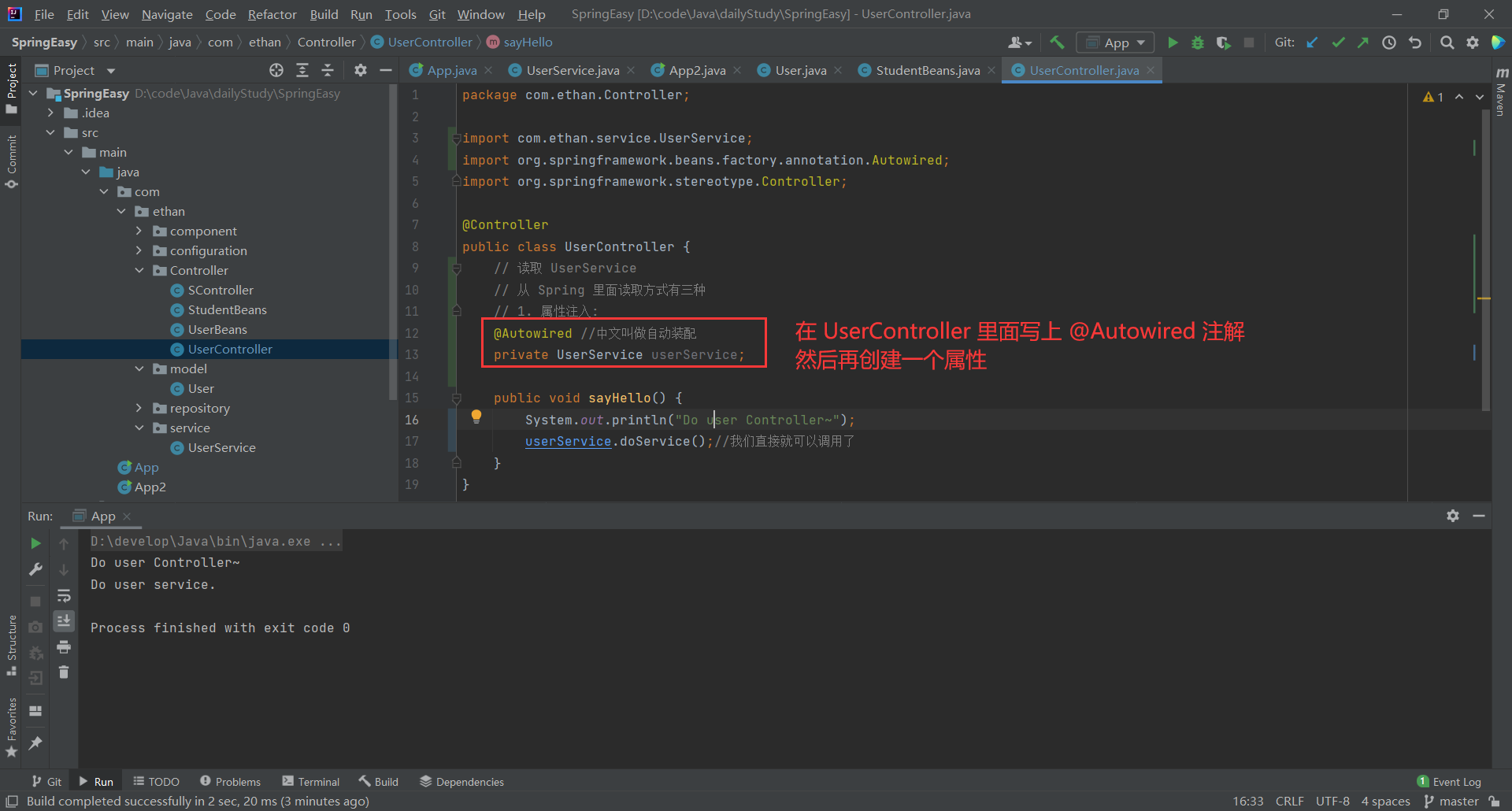The width and height of the screenshot is (1512, 811).
Task: Start debugging with the Debug bug icon
Action: click(1198, 43)
